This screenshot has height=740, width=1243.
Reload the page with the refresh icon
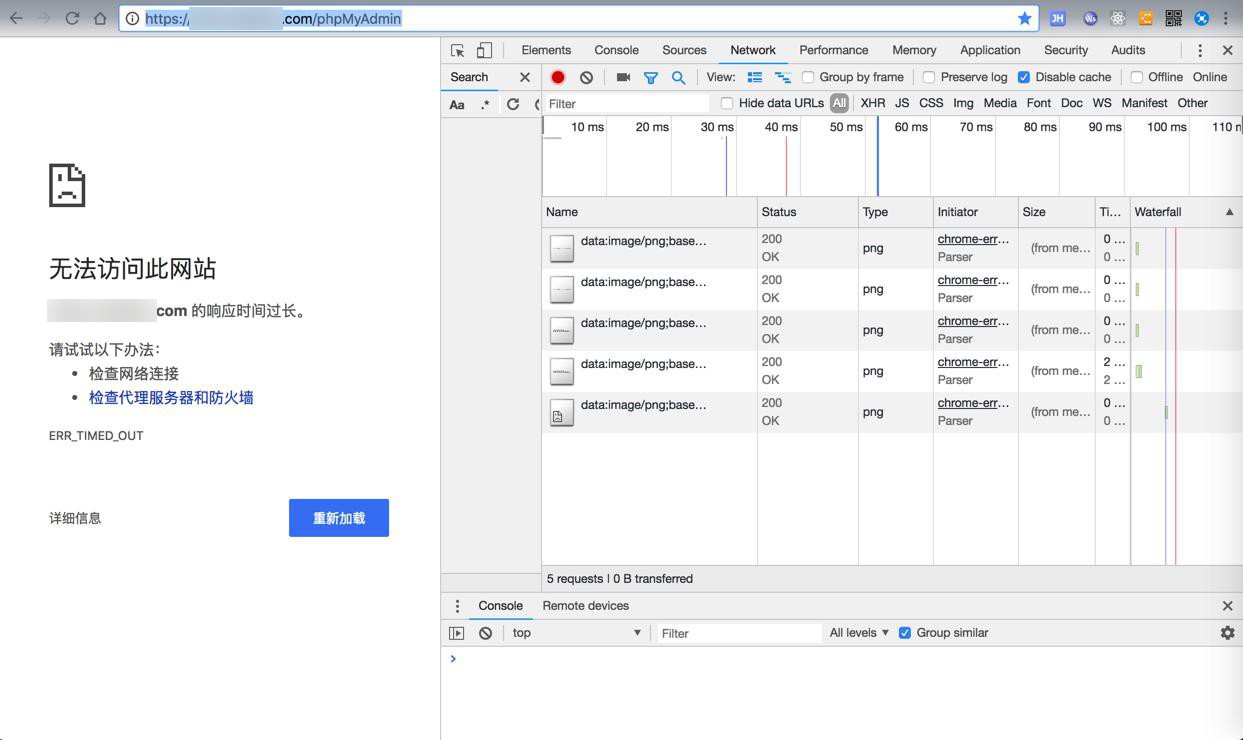72,18
